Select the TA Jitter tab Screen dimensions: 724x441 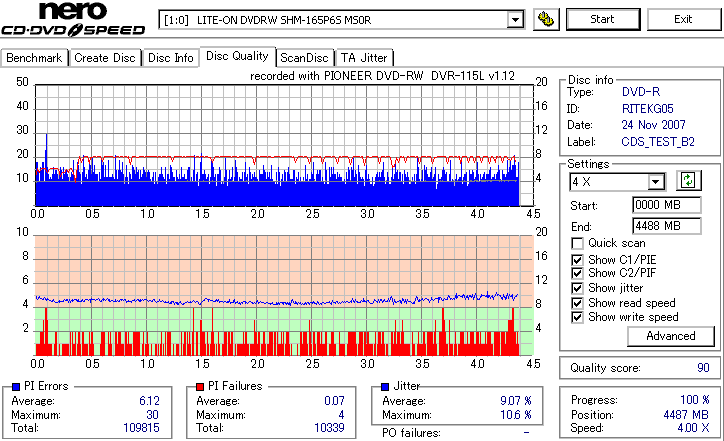(x=364, y=58)
